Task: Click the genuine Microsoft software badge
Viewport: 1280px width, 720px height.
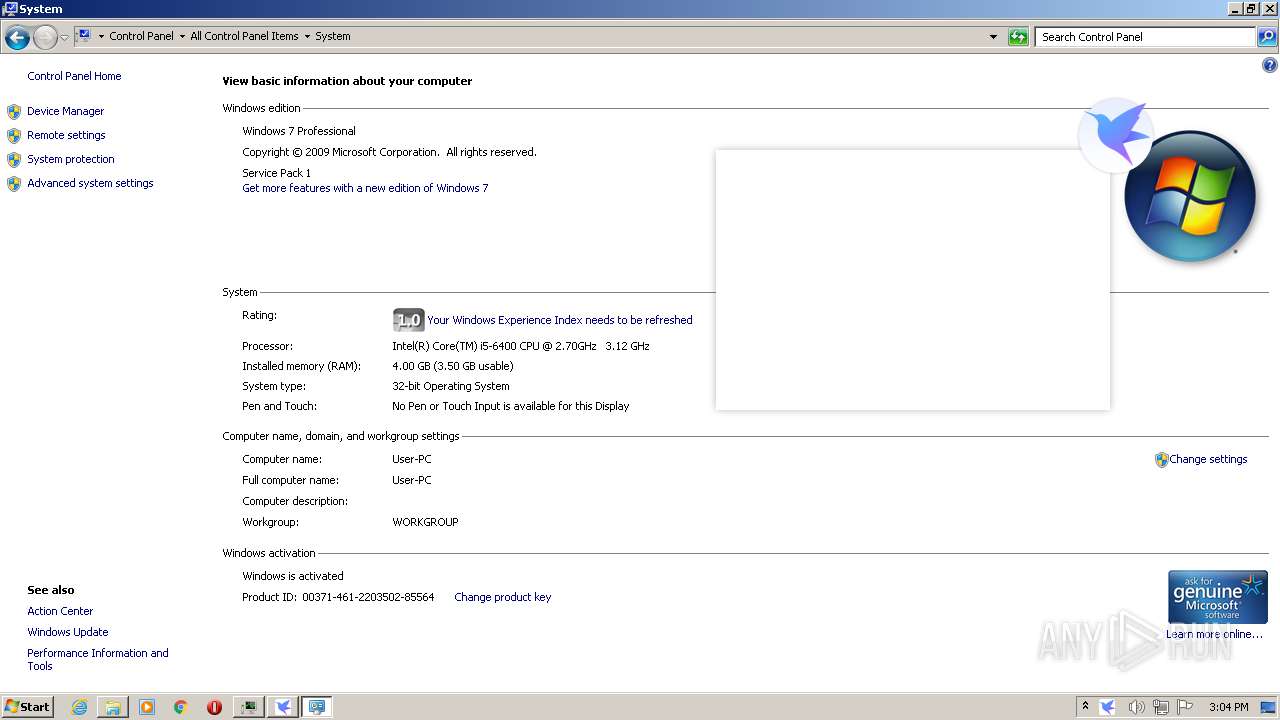Action: pyautogui.click(x=1217, y=597)
